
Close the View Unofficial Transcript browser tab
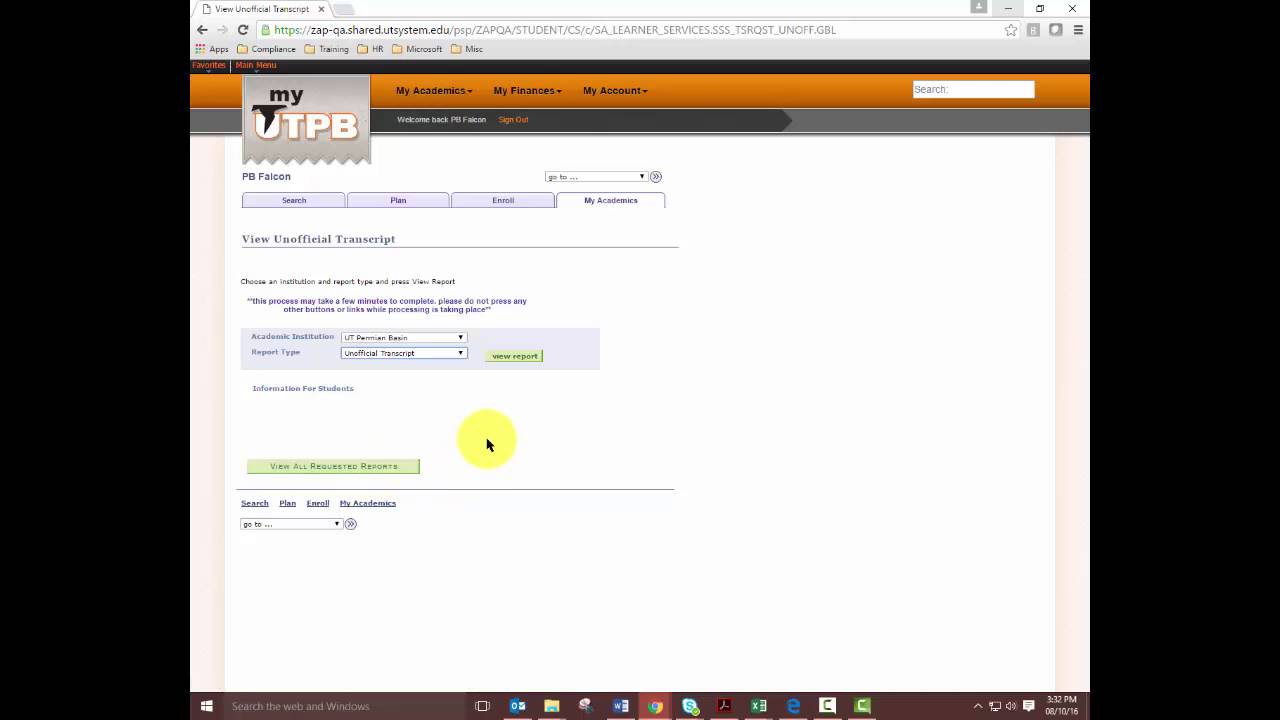tap(322, 9)
